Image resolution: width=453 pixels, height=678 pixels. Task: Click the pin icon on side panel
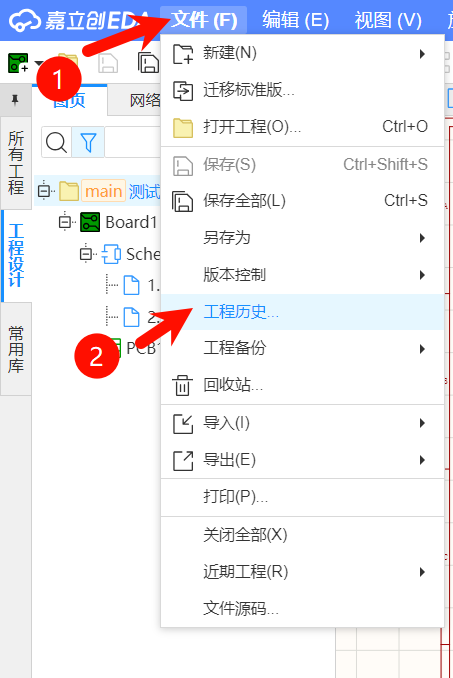click(15, 100)
